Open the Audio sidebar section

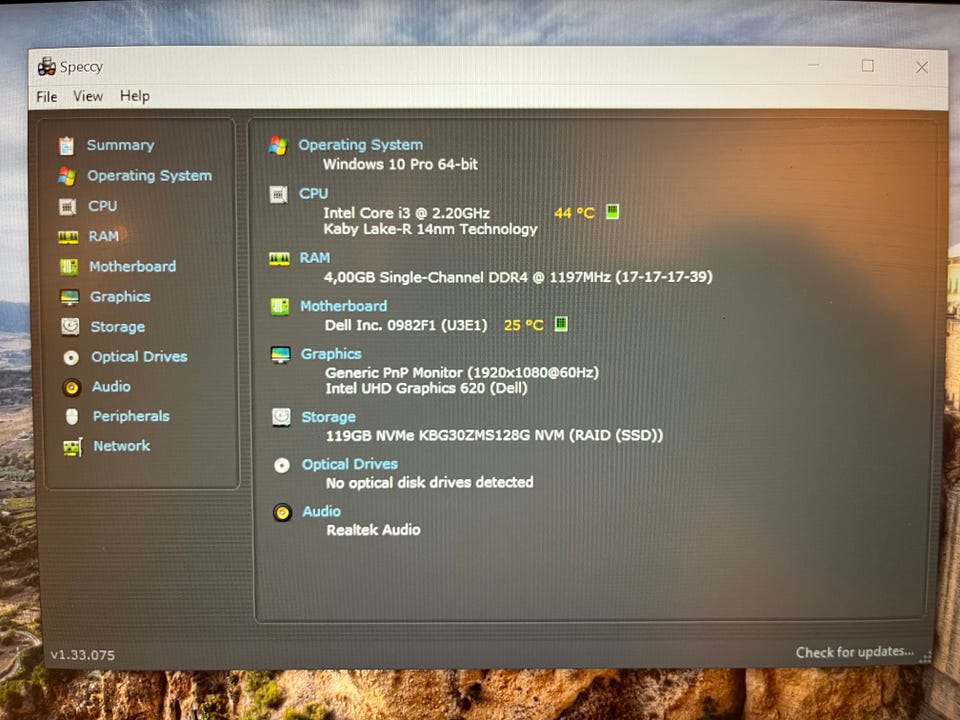coord(111,386)
